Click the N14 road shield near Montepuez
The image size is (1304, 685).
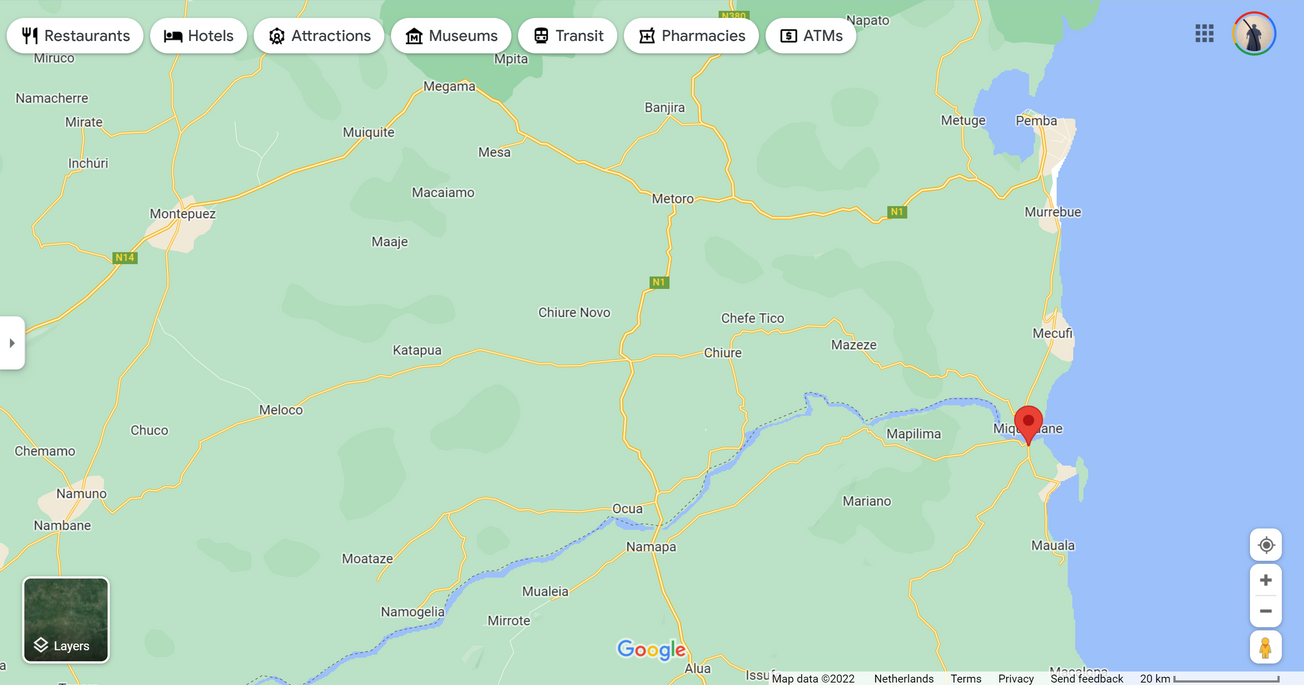(x=124, y=258)
